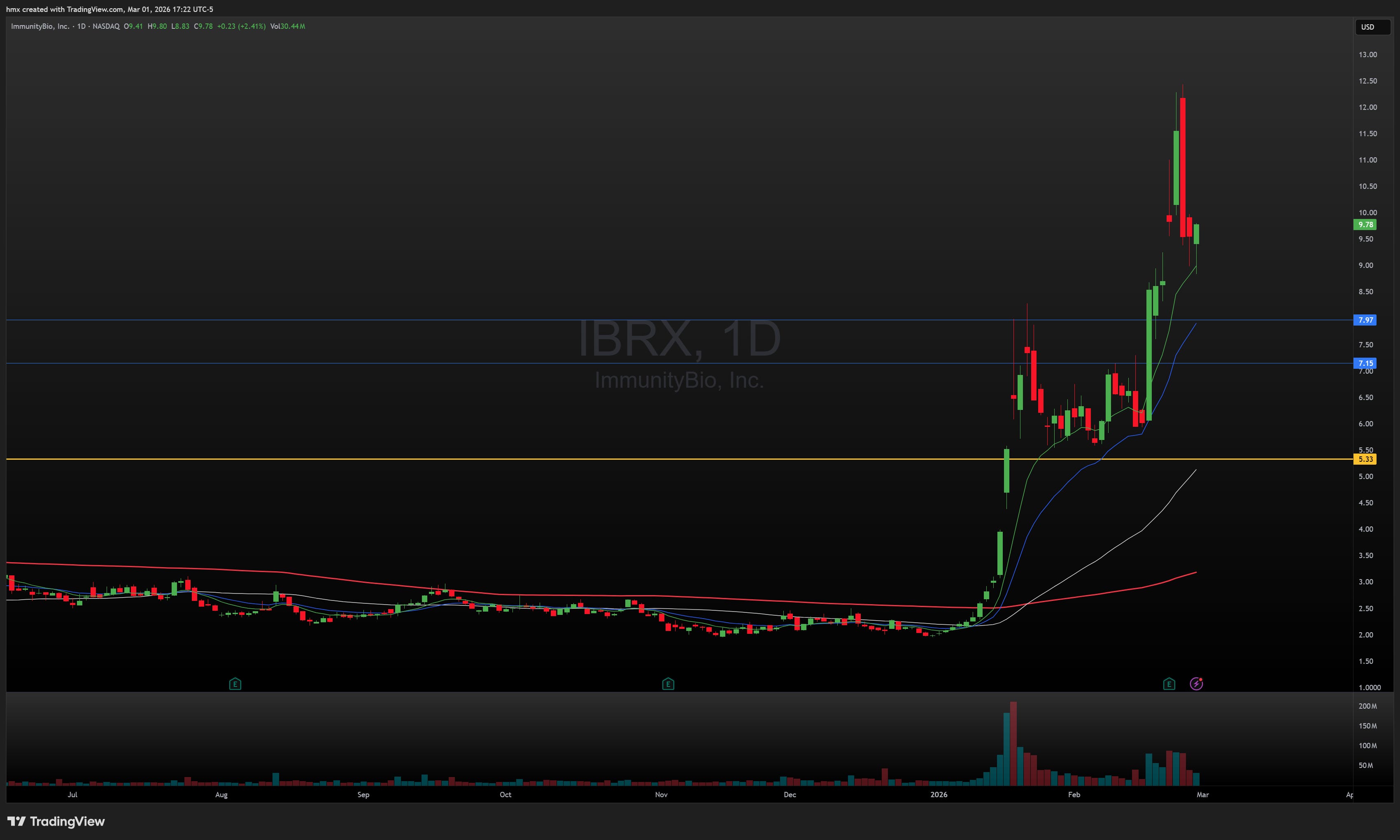Click the 200M label on volume scale

point(1368,706)
